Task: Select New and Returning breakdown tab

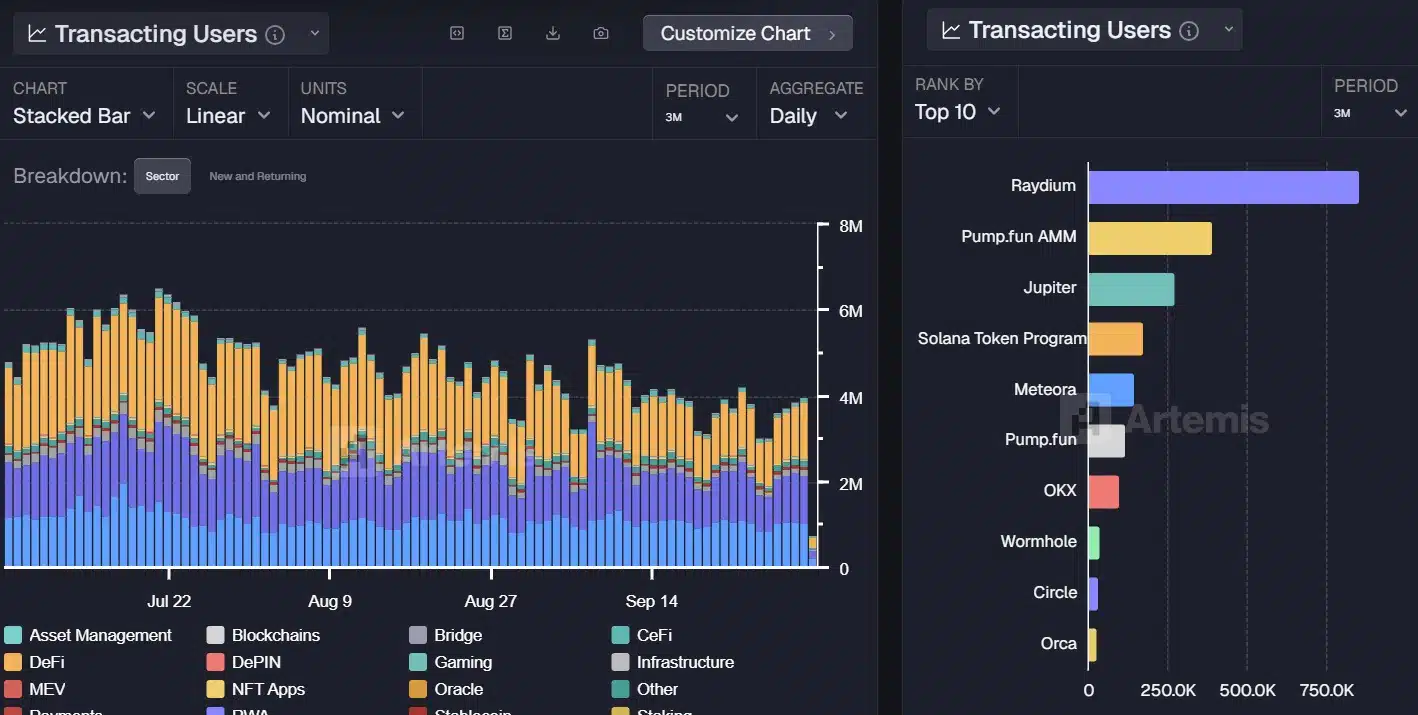Action: 258,176
